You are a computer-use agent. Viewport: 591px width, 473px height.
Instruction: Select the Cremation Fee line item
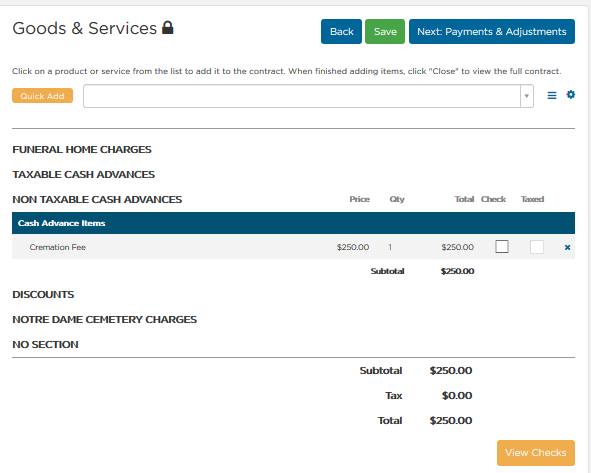[293, 247]
